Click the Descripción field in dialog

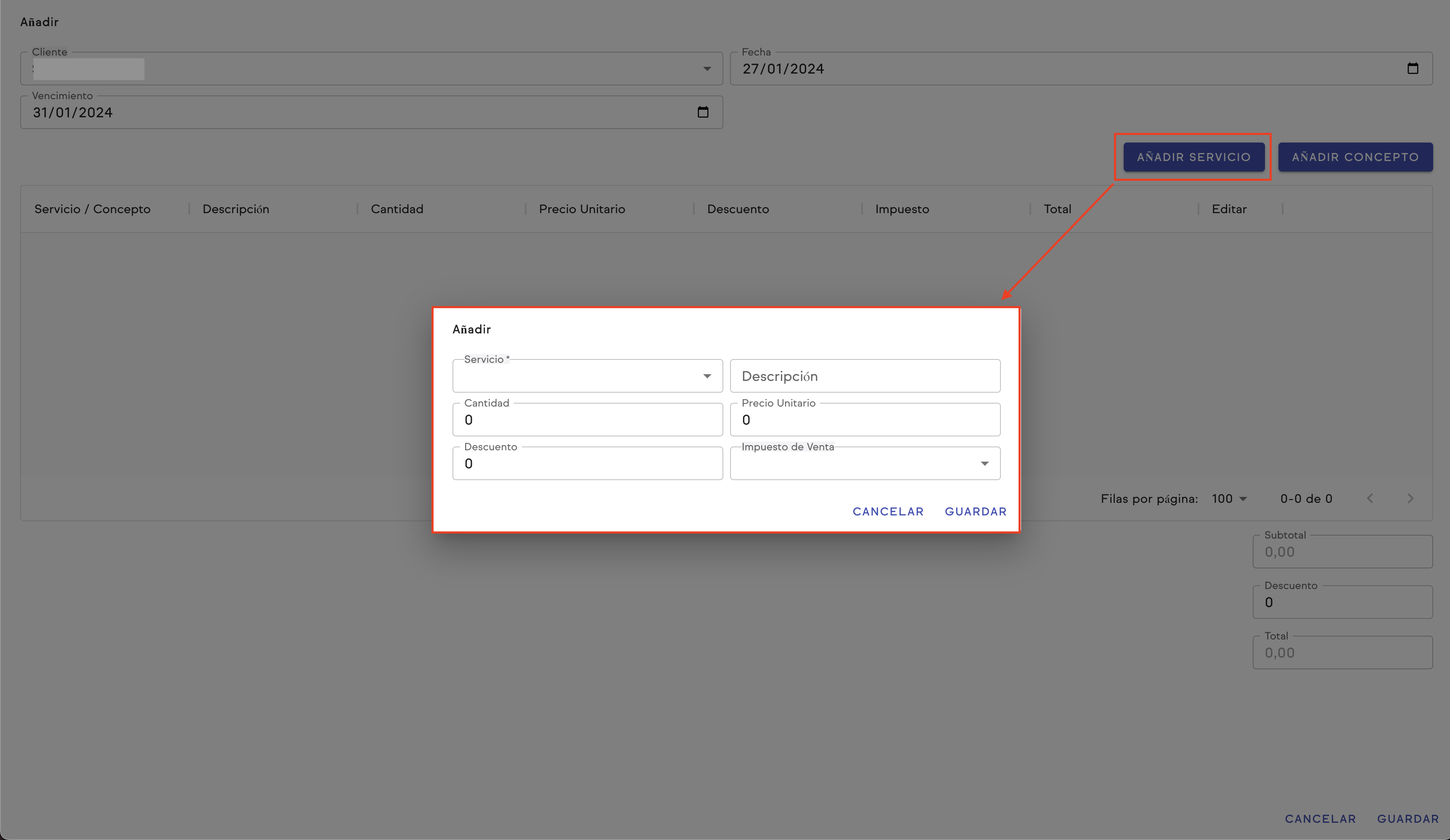click(x=864, y=376)
